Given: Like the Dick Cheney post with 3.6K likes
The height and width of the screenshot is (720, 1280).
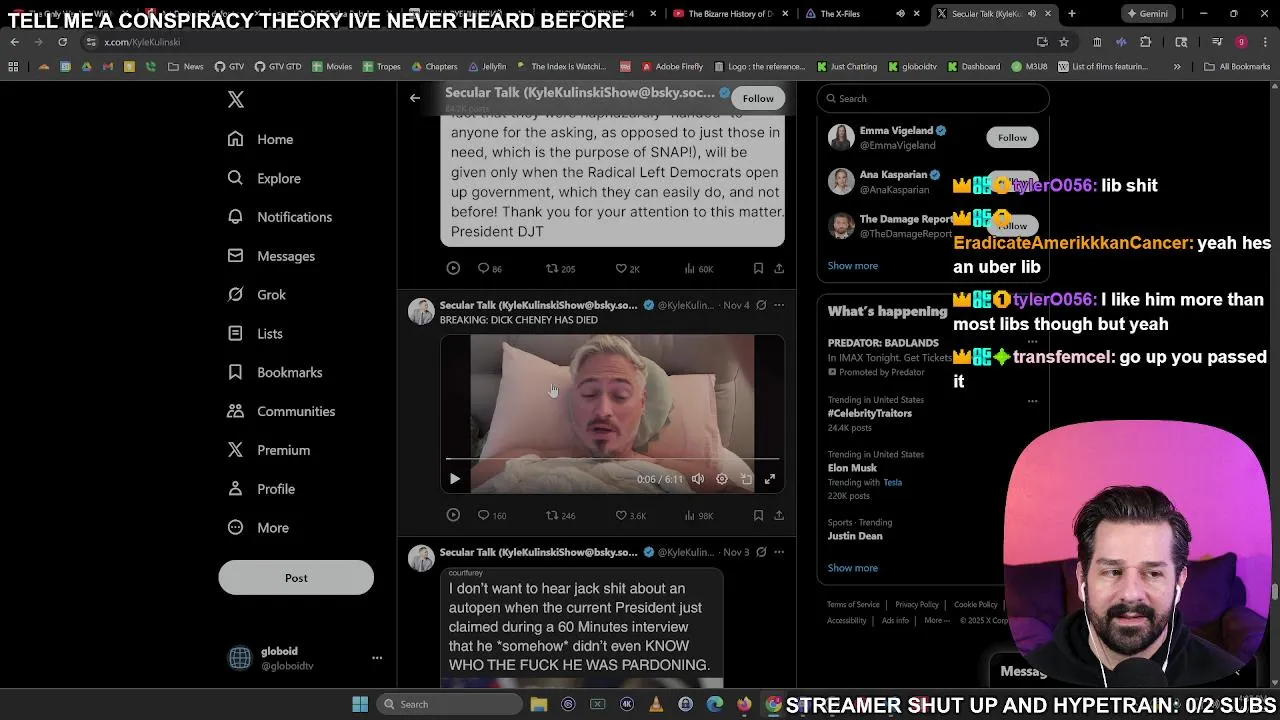Looking at the screenshot, I should click(x=630, y=515).
